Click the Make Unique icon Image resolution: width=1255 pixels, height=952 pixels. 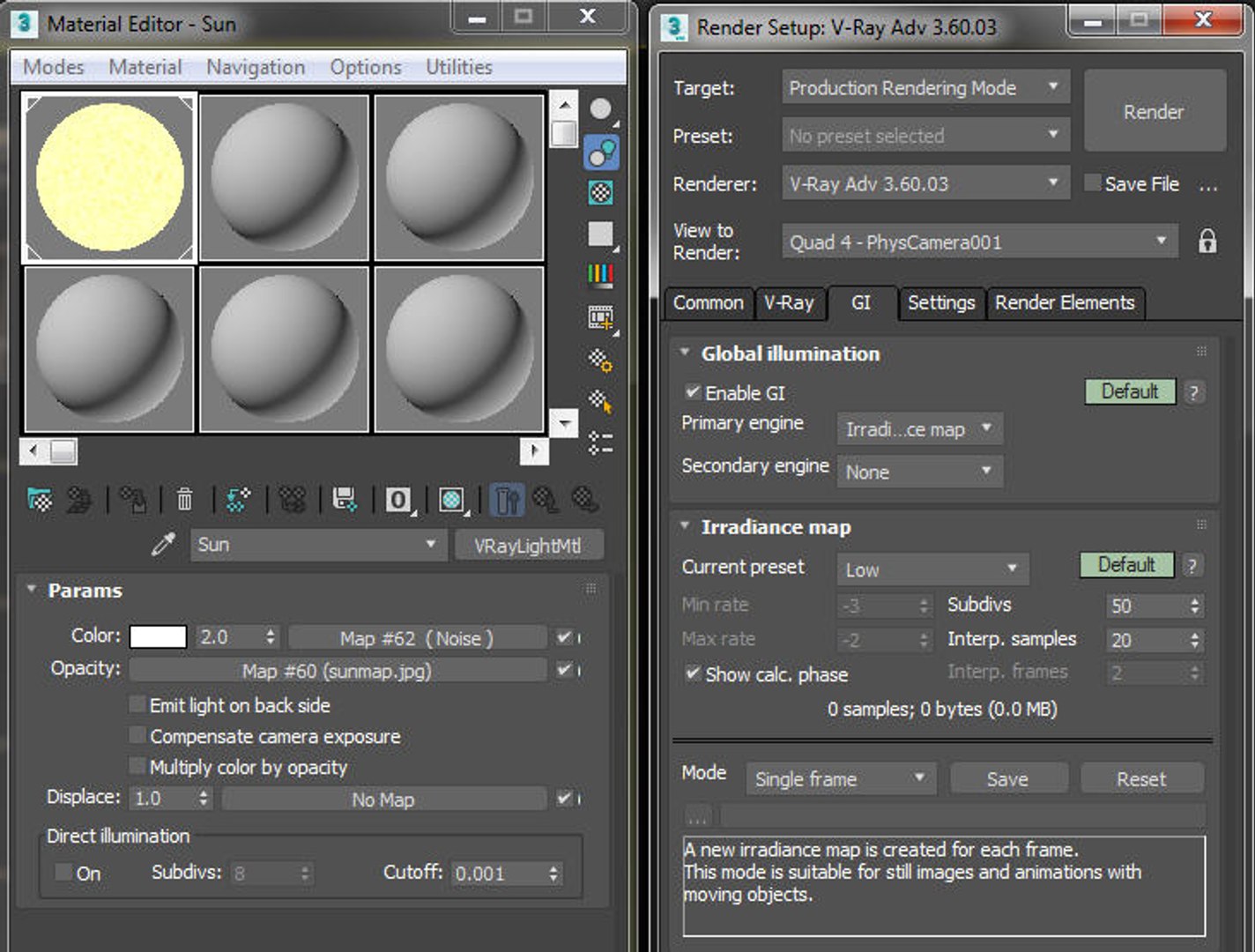click(292, 501)
